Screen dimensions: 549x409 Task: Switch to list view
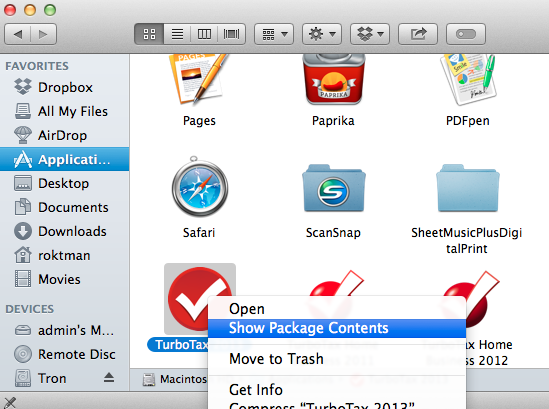pyautogui.click(x=177, y=34)
